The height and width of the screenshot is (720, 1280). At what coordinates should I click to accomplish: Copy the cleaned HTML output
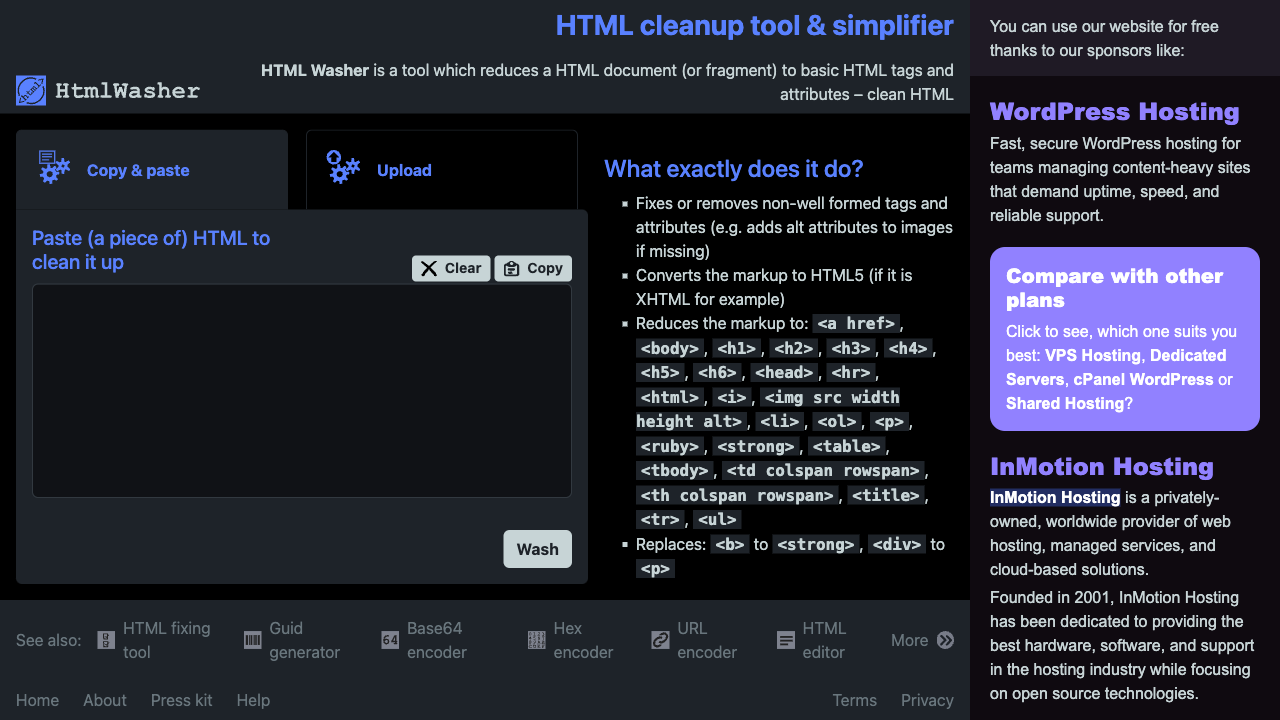(x=533, y=268)
